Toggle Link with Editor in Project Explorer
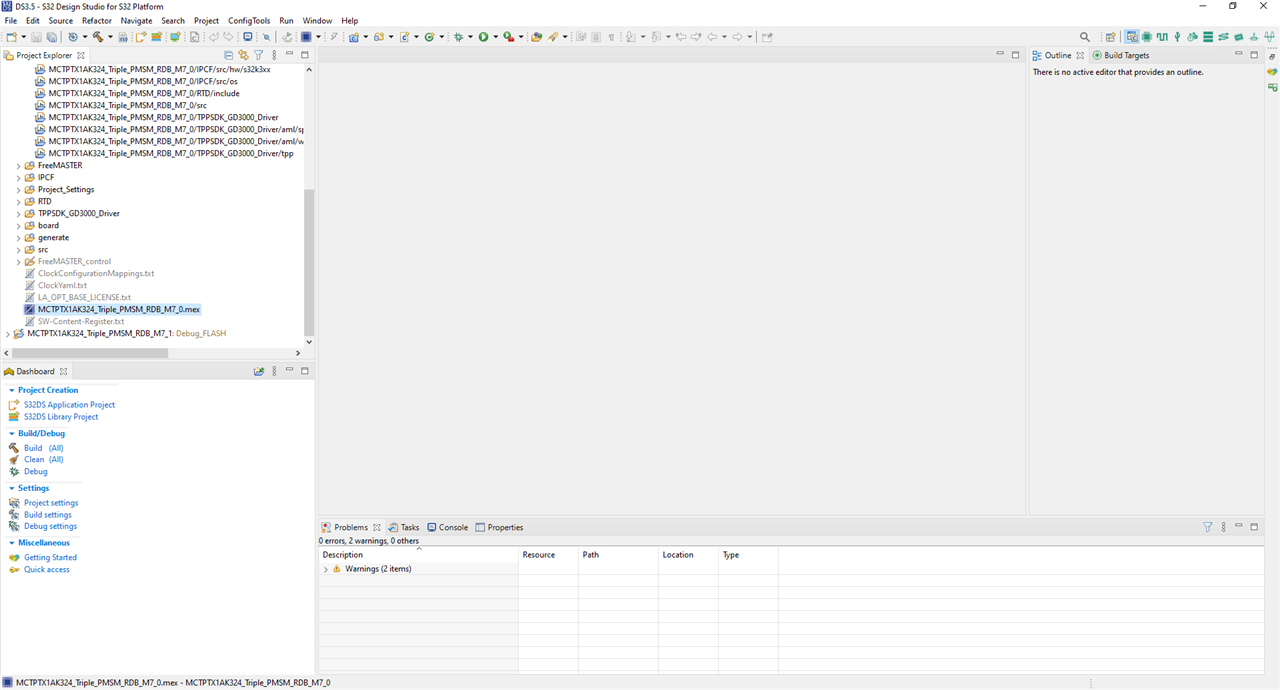The width and height of the screenshot is (1280, 690). [243, 55]
